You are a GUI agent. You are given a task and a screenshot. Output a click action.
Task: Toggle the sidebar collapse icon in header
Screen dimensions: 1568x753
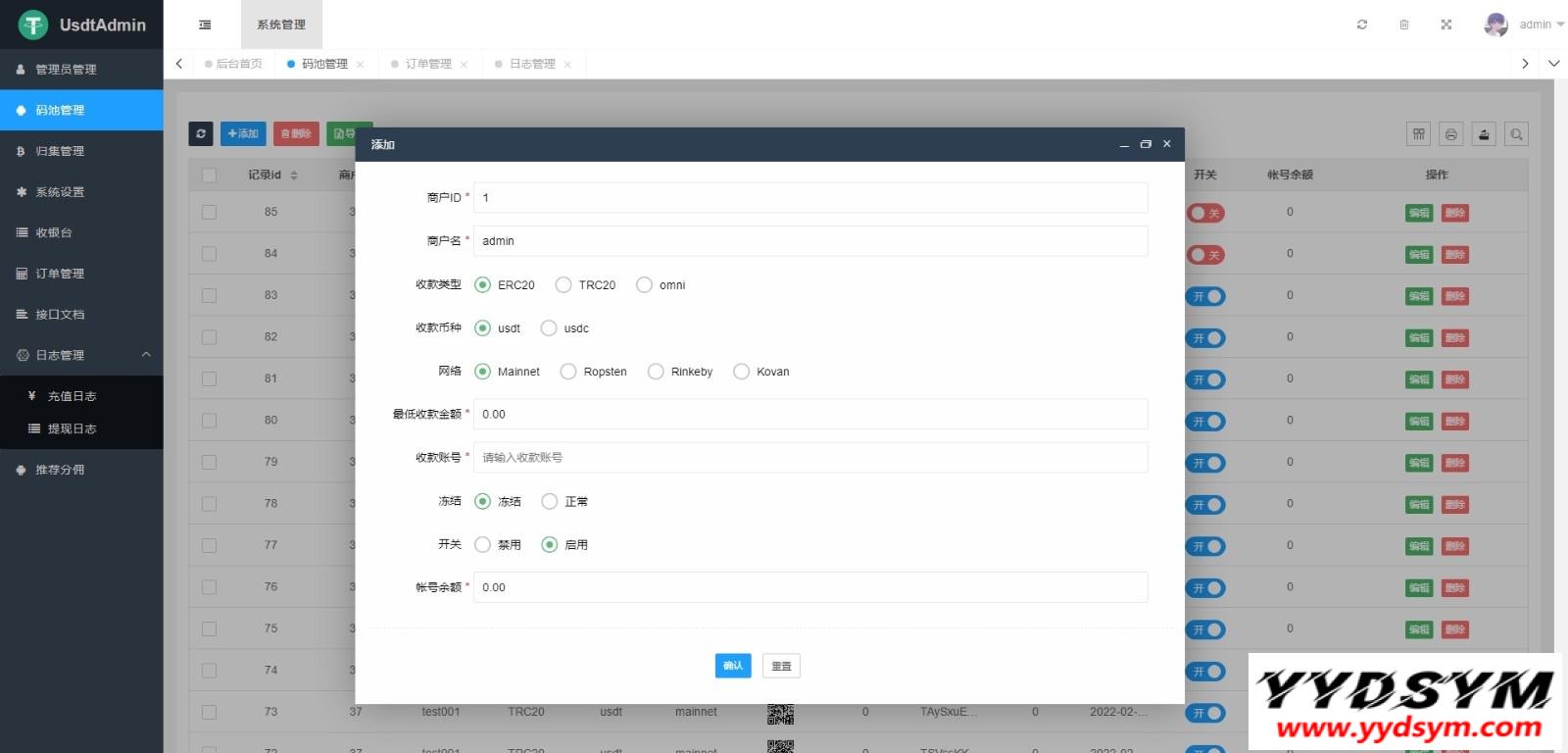(205, 25)
